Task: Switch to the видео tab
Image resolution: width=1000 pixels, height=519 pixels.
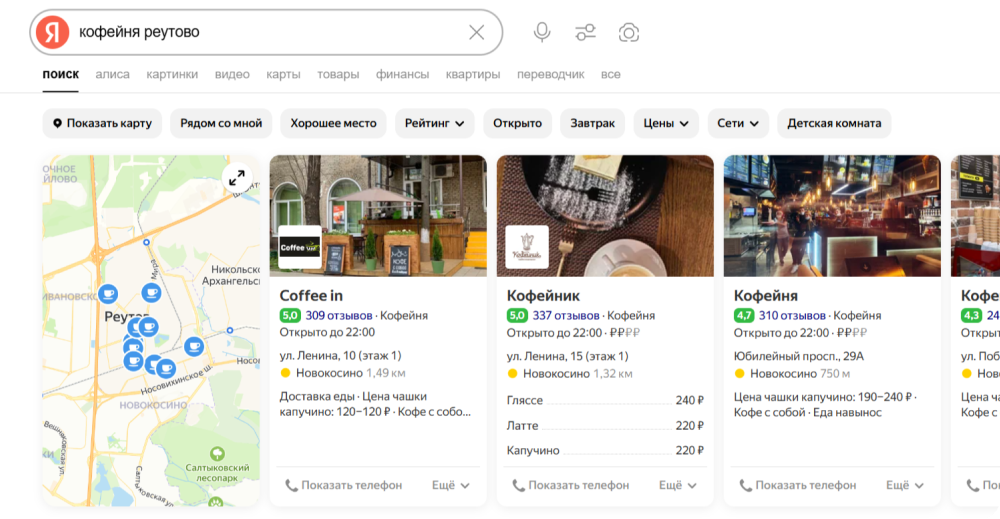Action: [232, 75]
